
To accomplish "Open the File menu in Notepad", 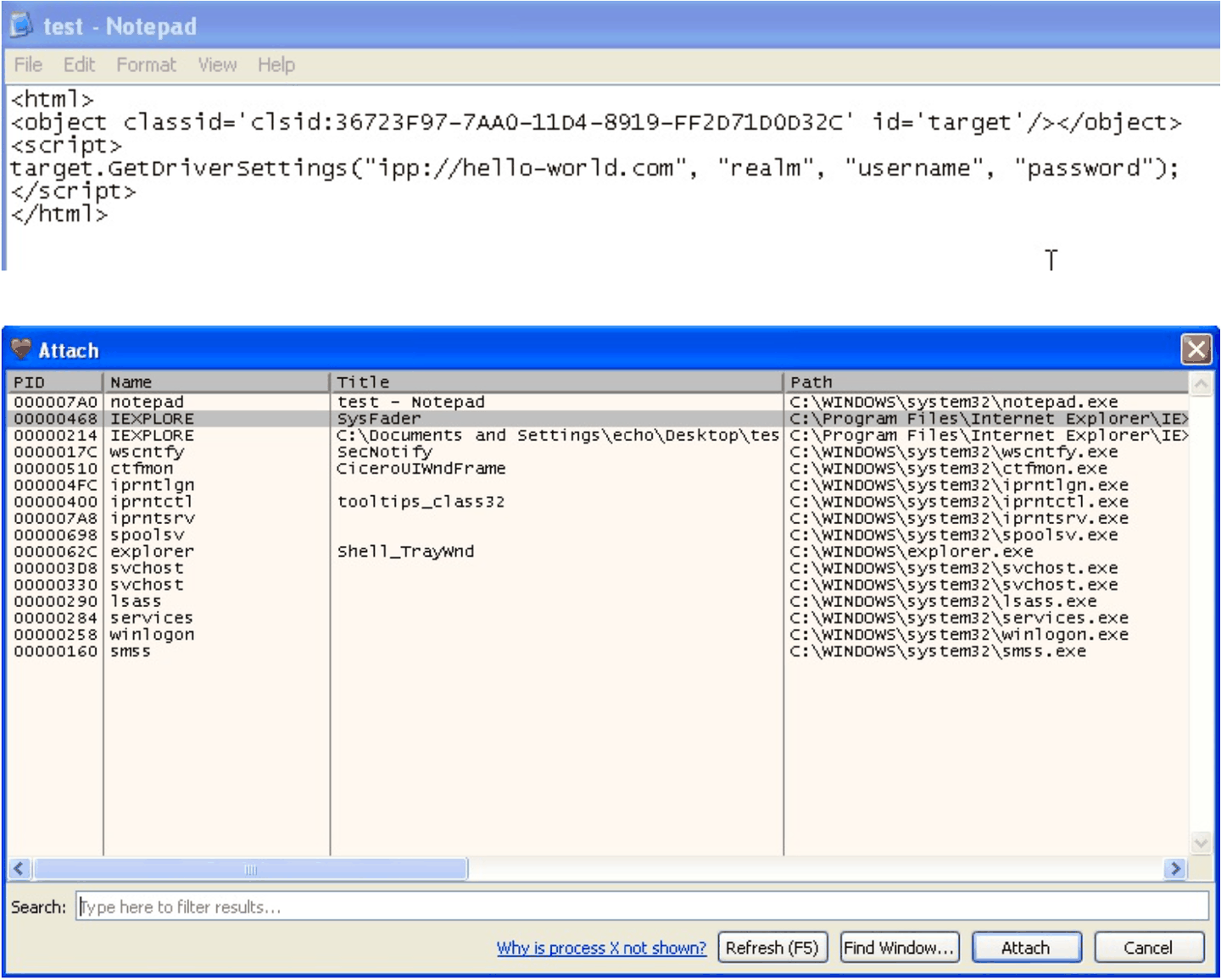I will 28,65.
